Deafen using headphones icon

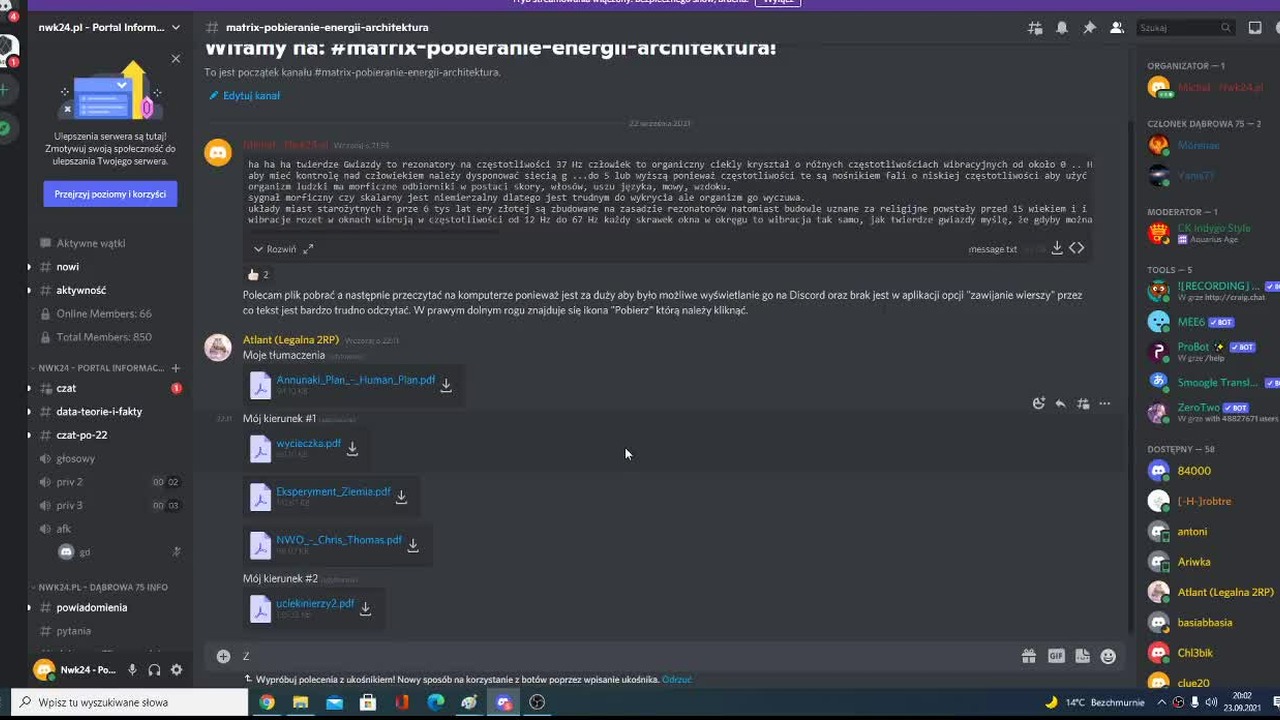[154, 670]
